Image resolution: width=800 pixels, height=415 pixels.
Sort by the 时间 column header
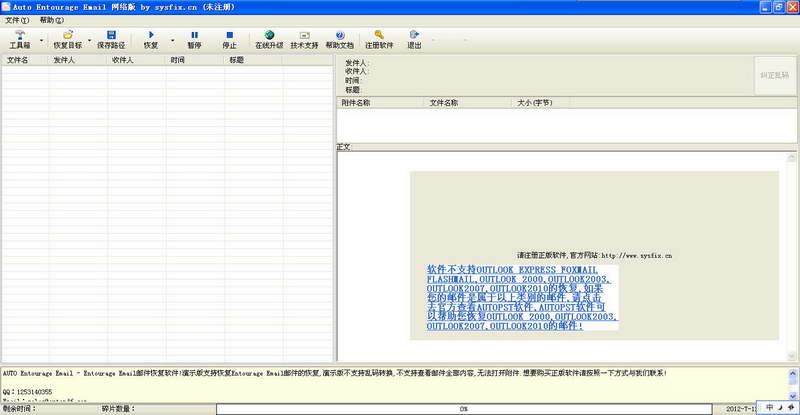coord(195,60)
